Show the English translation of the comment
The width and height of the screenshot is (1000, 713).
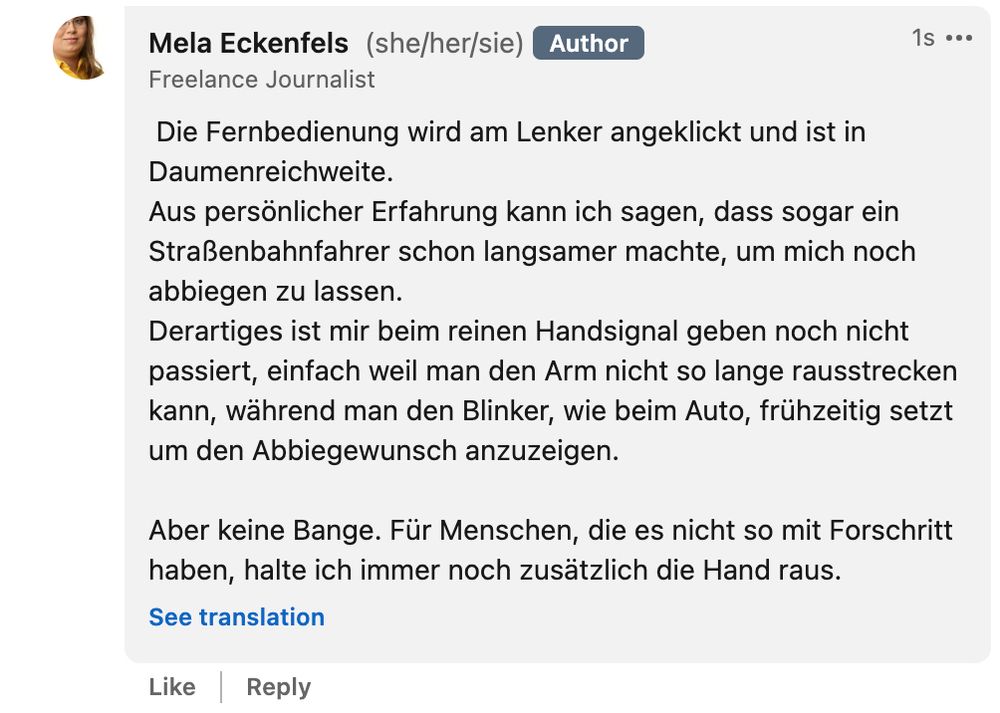coord(236,617)
